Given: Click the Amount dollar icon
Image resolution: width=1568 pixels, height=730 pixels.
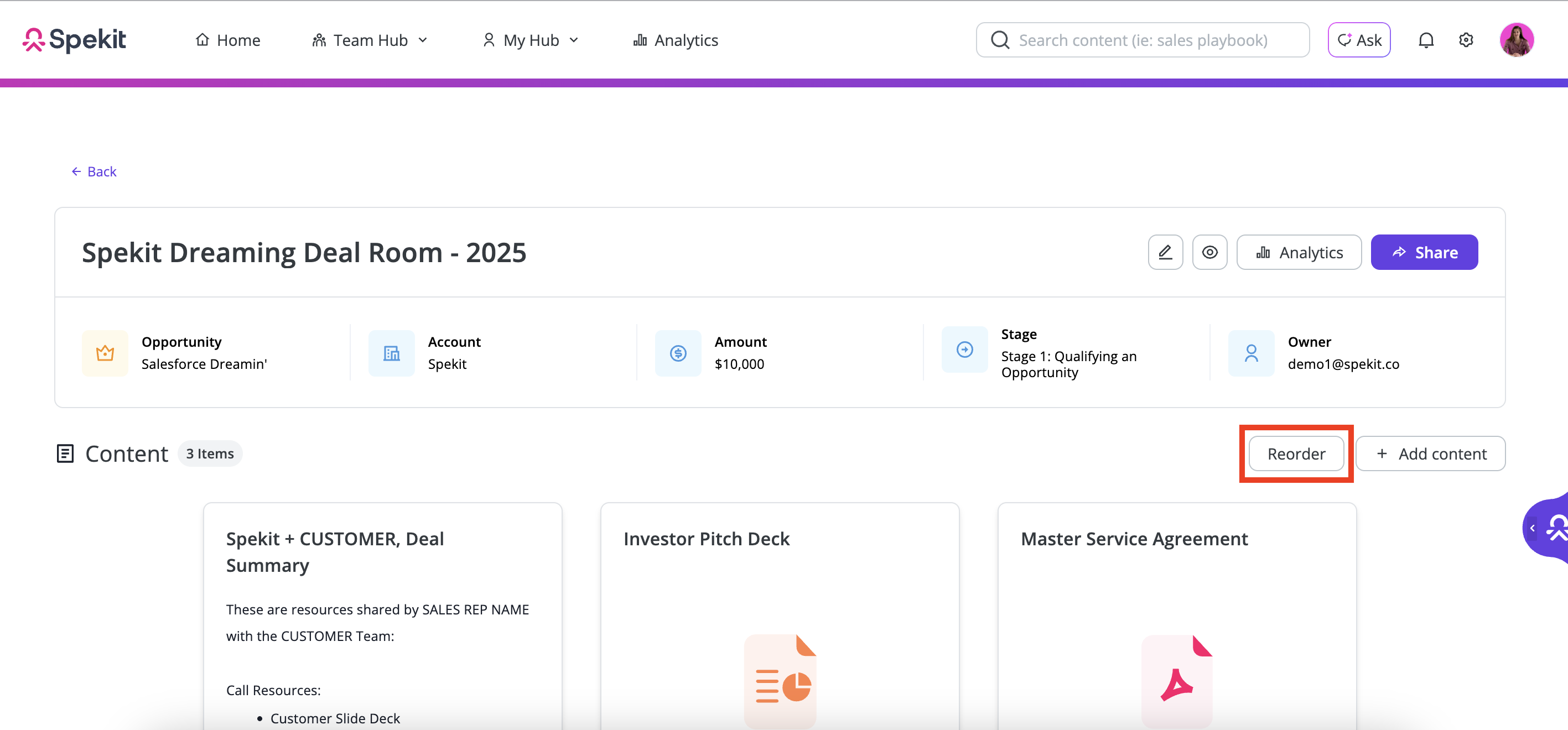Looking at the screenshot, I should point(678,353).
